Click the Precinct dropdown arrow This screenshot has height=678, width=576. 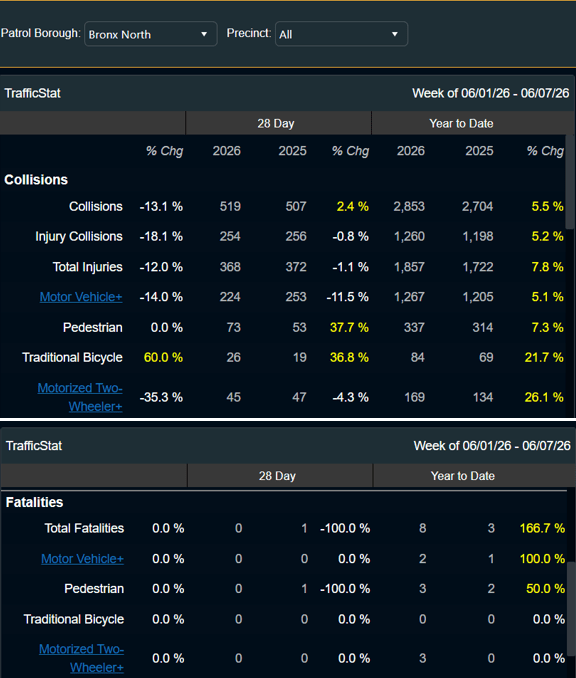coord(394,34)
